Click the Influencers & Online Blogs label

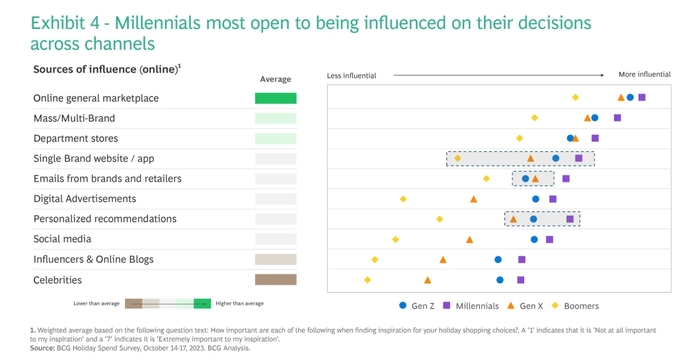coord(93,259)
